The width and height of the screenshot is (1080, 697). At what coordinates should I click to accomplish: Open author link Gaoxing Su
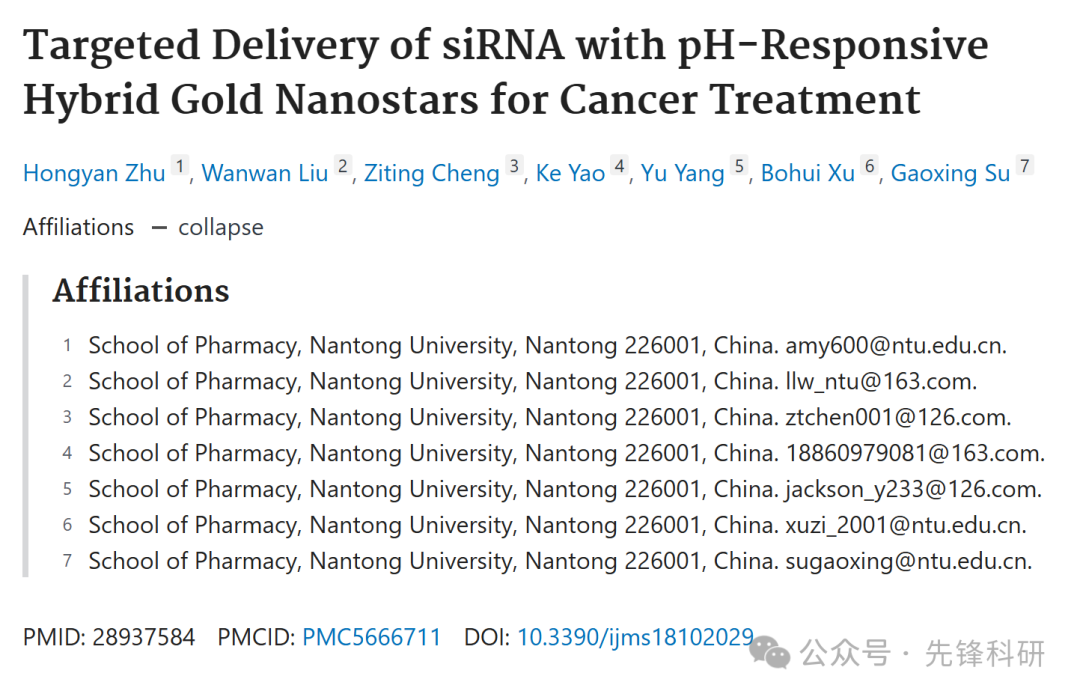(x=951, y=173)
